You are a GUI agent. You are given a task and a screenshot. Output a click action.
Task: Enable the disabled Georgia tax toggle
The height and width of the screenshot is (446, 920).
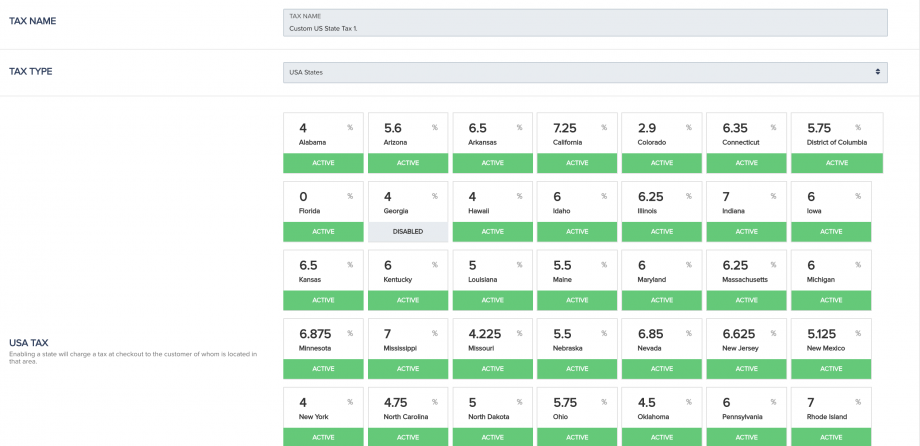point(408,231)
